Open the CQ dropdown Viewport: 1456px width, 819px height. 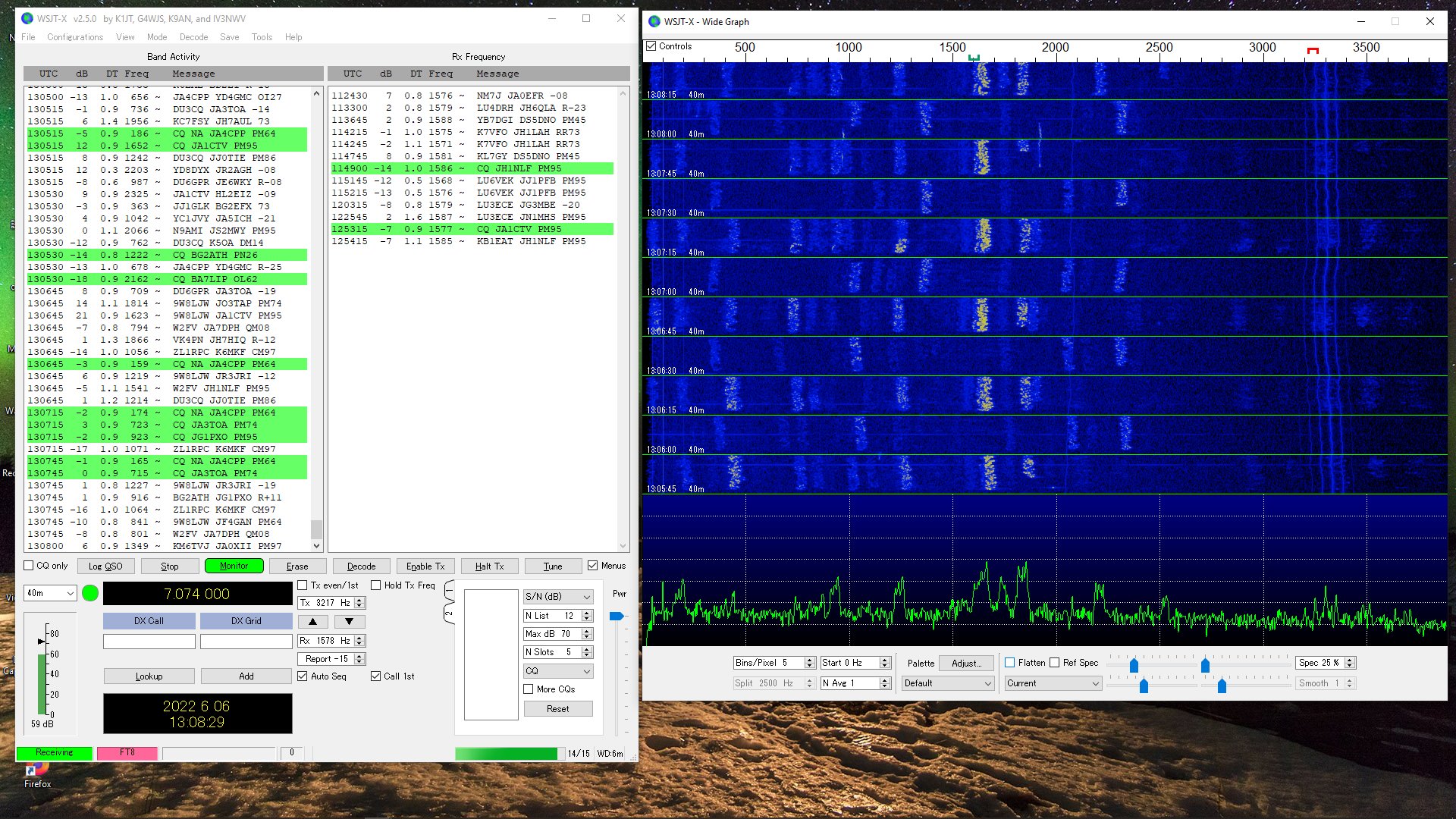[558, 671]
